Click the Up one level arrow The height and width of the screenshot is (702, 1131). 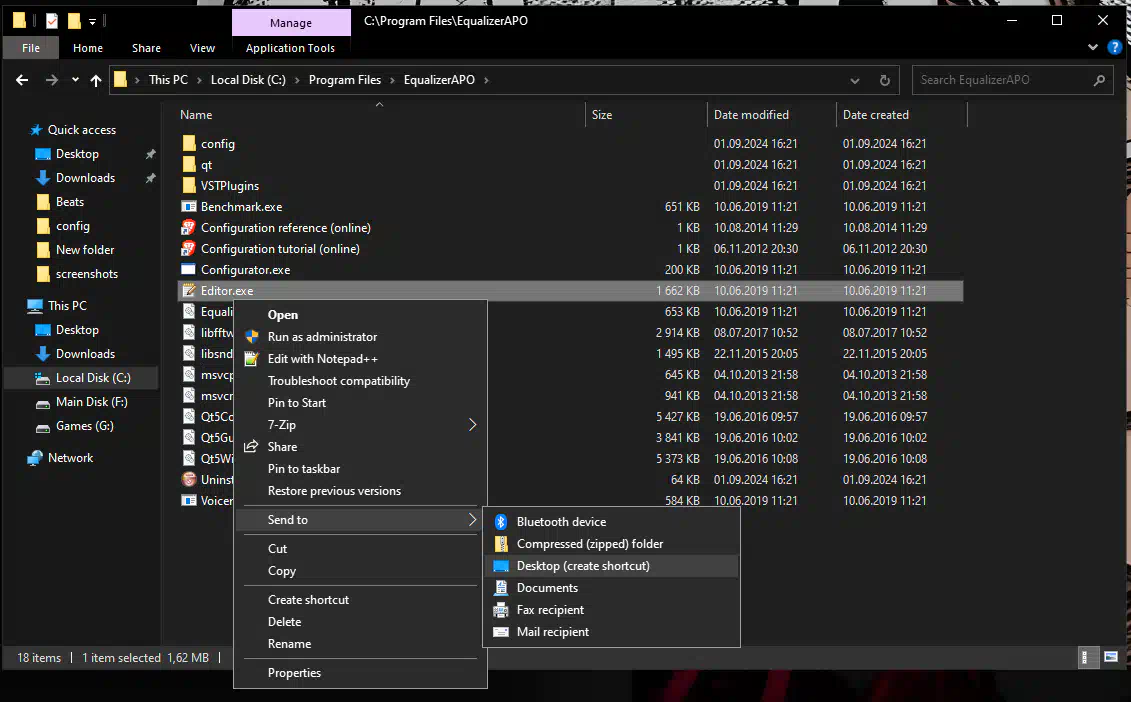click(x=96, y=80)
